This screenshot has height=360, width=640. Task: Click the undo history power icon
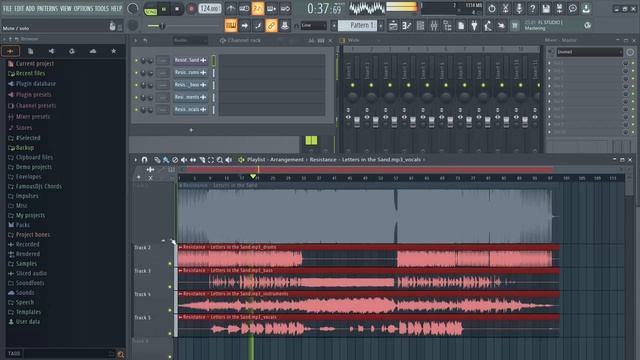pyautogui.click(x=492, y=9)
